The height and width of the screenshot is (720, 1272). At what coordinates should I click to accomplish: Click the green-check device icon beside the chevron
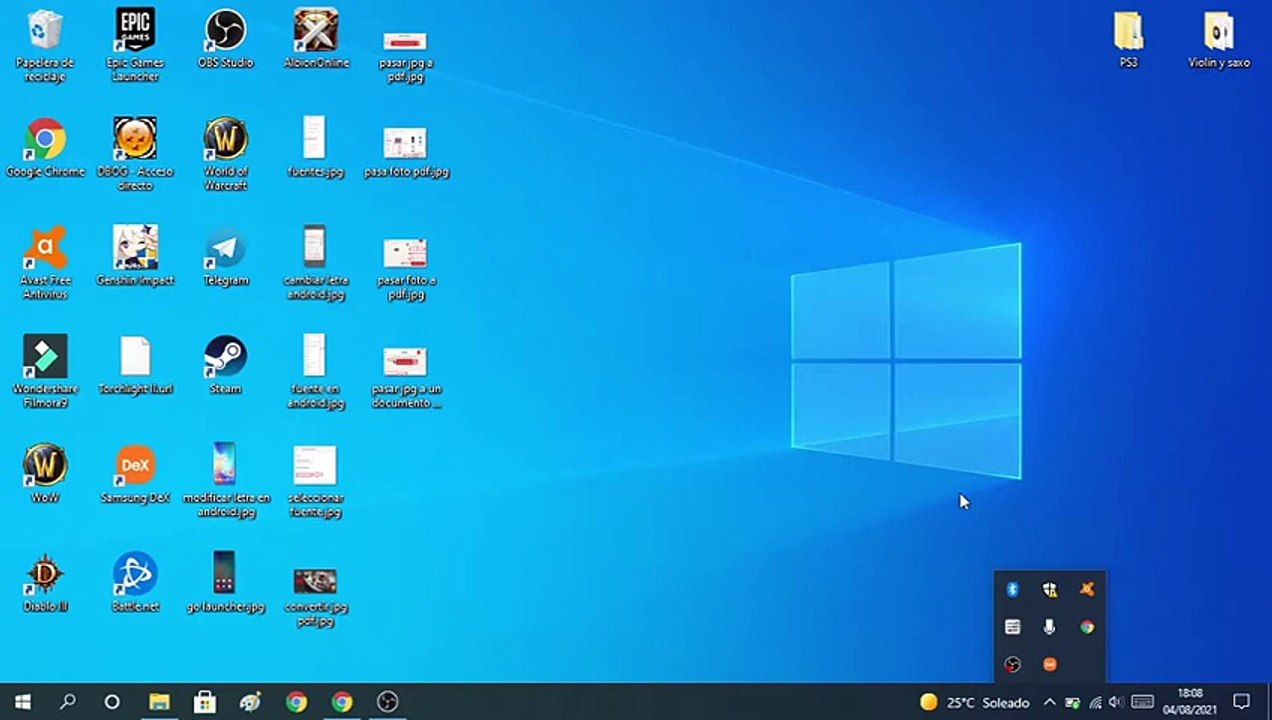pyautogui.click(x=1073, y=702)
